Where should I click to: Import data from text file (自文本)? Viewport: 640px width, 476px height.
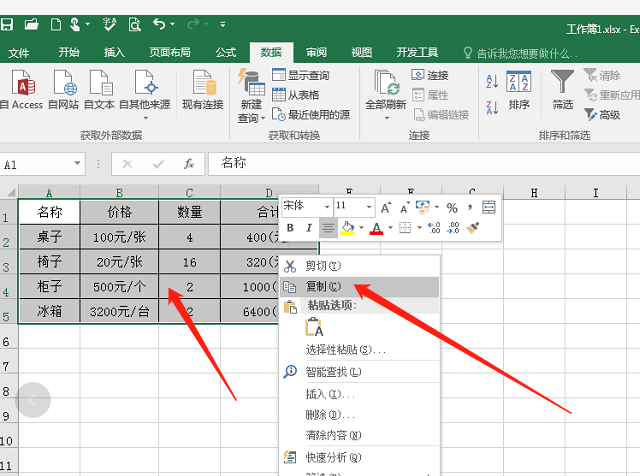(99, 90)
